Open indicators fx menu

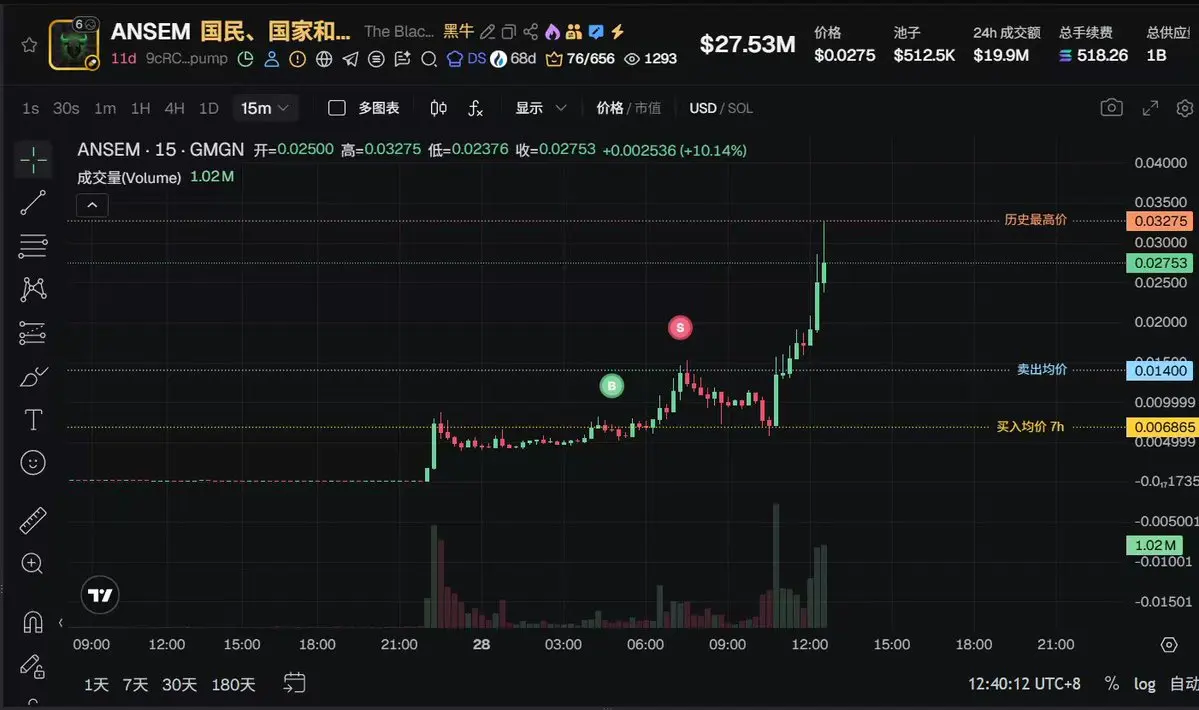coord(475,109)
